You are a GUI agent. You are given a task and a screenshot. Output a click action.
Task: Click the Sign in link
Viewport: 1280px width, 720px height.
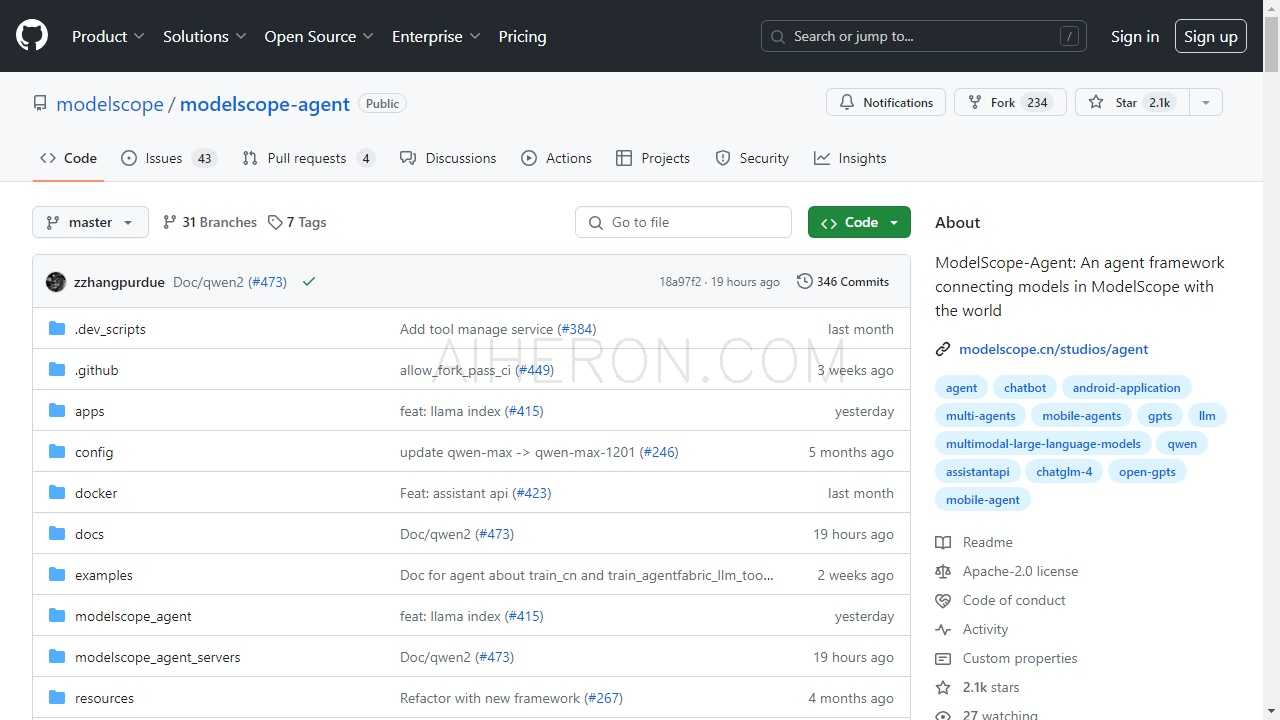tap(1135, 36)
